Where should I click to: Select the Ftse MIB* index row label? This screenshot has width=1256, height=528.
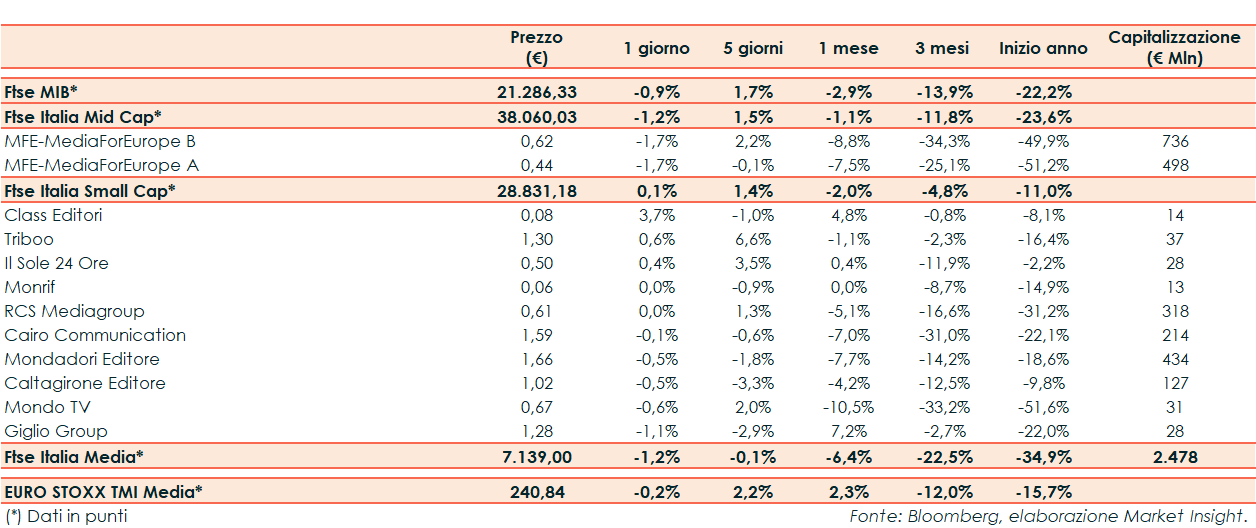point(43,92)
